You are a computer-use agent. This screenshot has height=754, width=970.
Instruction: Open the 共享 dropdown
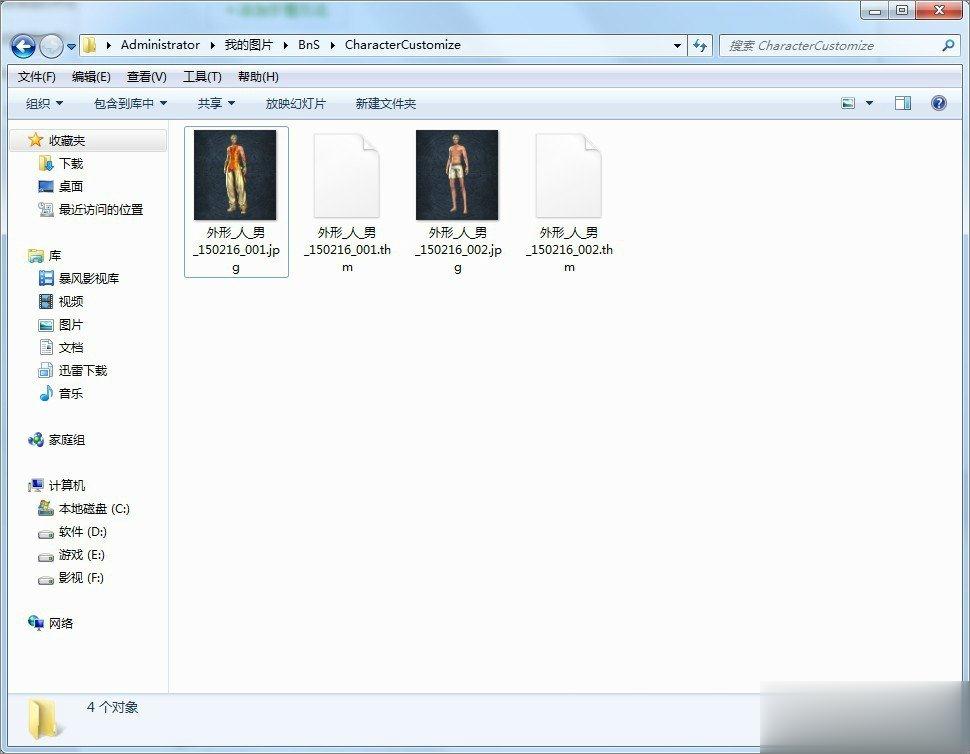(x=216, y=103)
